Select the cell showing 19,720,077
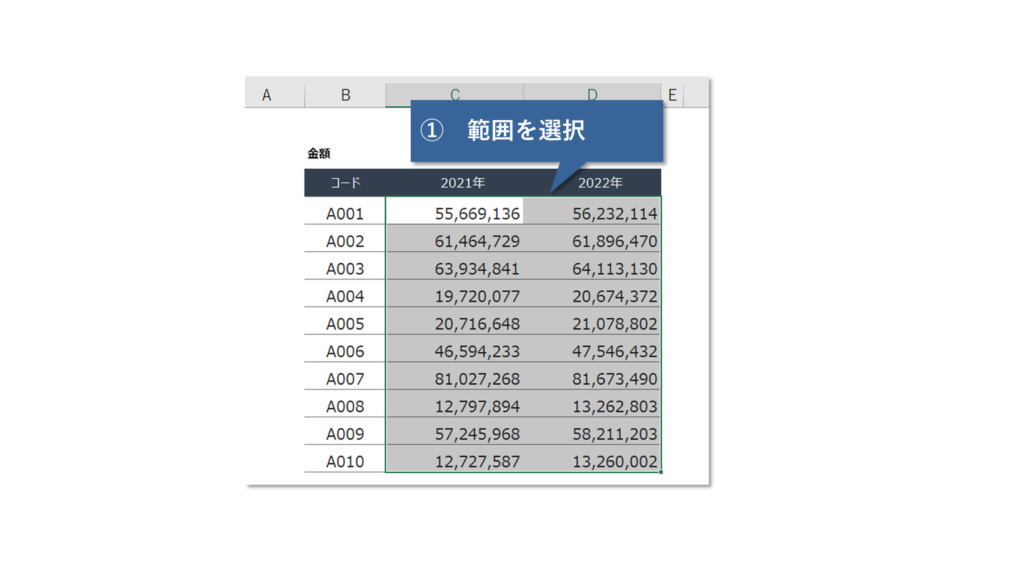Viewport: 1024px width, 561px height. click(455, 296)
